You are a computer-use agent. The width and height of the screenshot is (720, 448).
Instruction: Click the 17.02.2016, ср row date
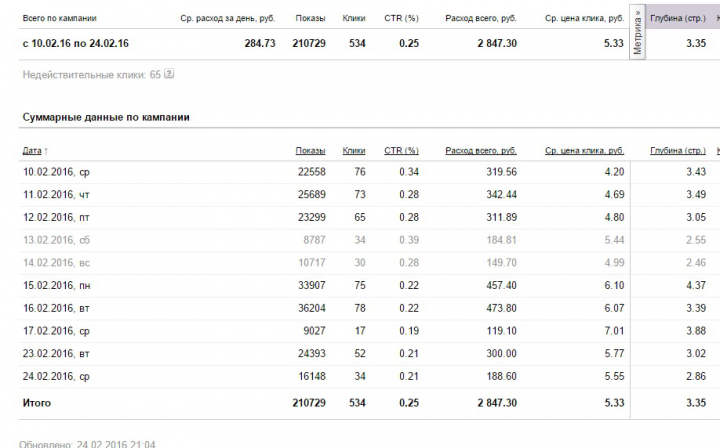pos(56,330)
